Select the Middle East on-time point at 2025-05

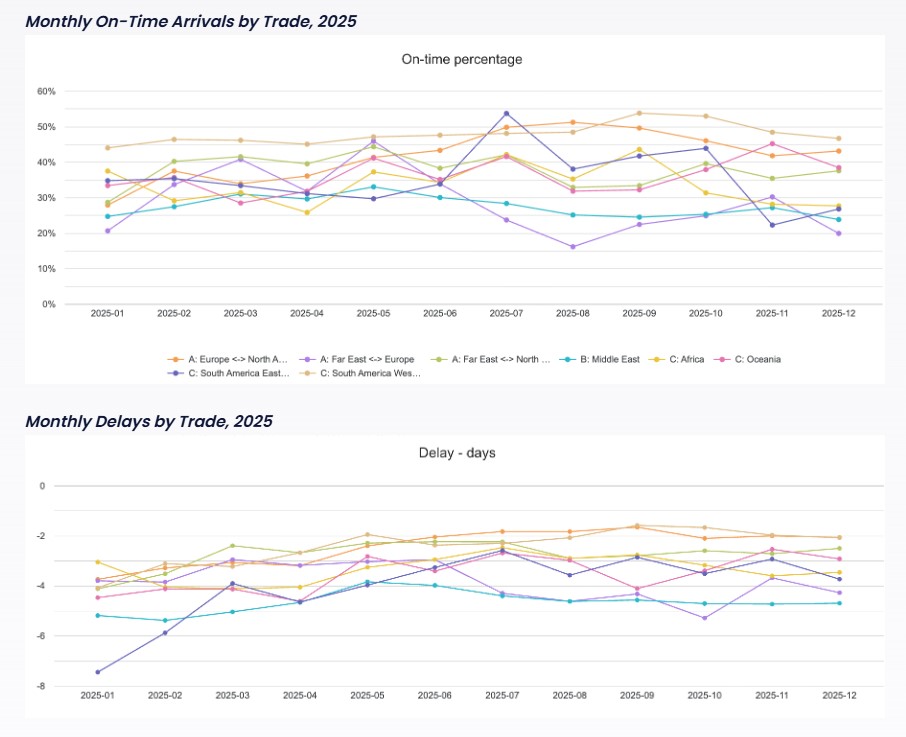(373, 187)
